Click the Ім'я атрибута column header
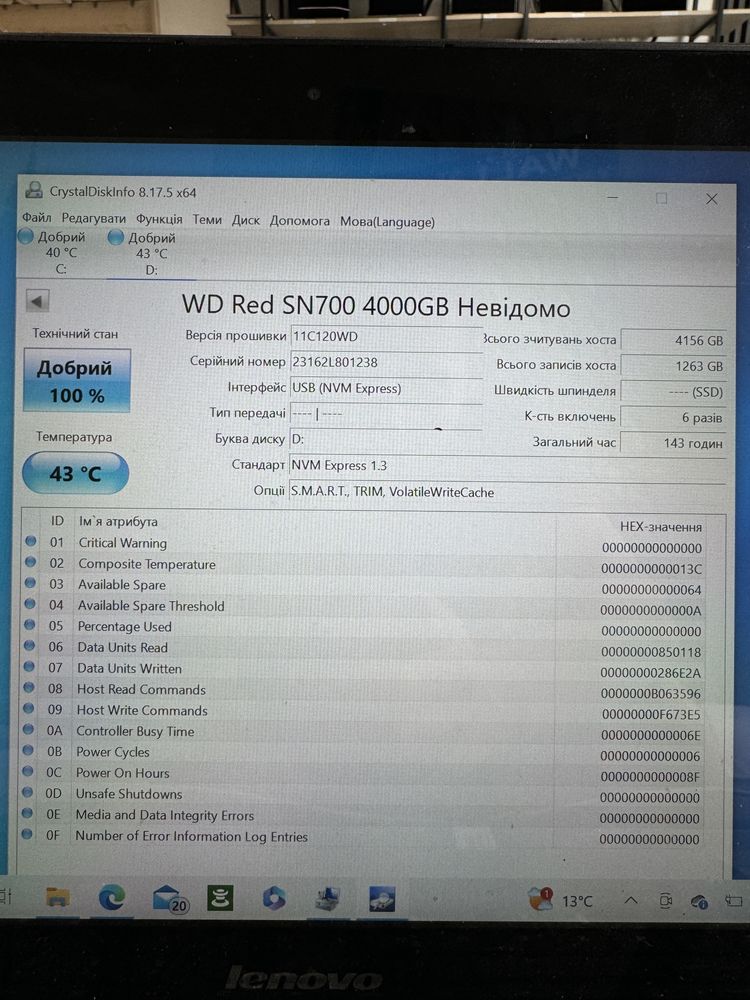Viewport: 750px width, 1000px height. point(118,521)
